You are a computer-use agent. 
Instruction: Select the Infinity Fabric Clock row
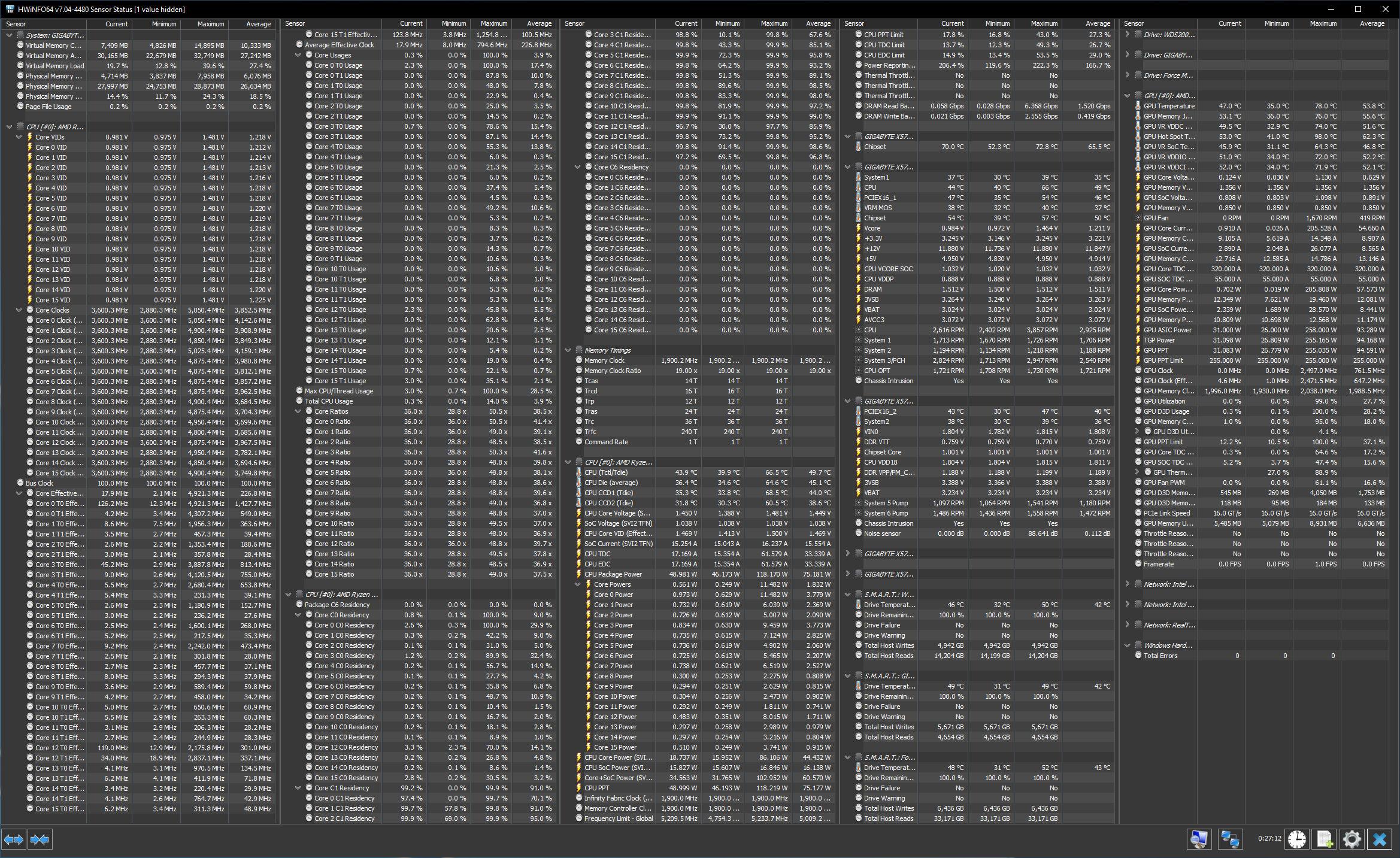tap(698, 798)
